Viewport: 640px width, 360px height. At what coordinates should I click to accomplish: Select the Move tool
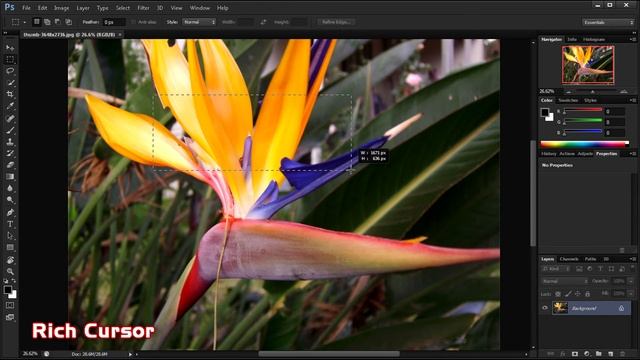(x=10, y=48)
